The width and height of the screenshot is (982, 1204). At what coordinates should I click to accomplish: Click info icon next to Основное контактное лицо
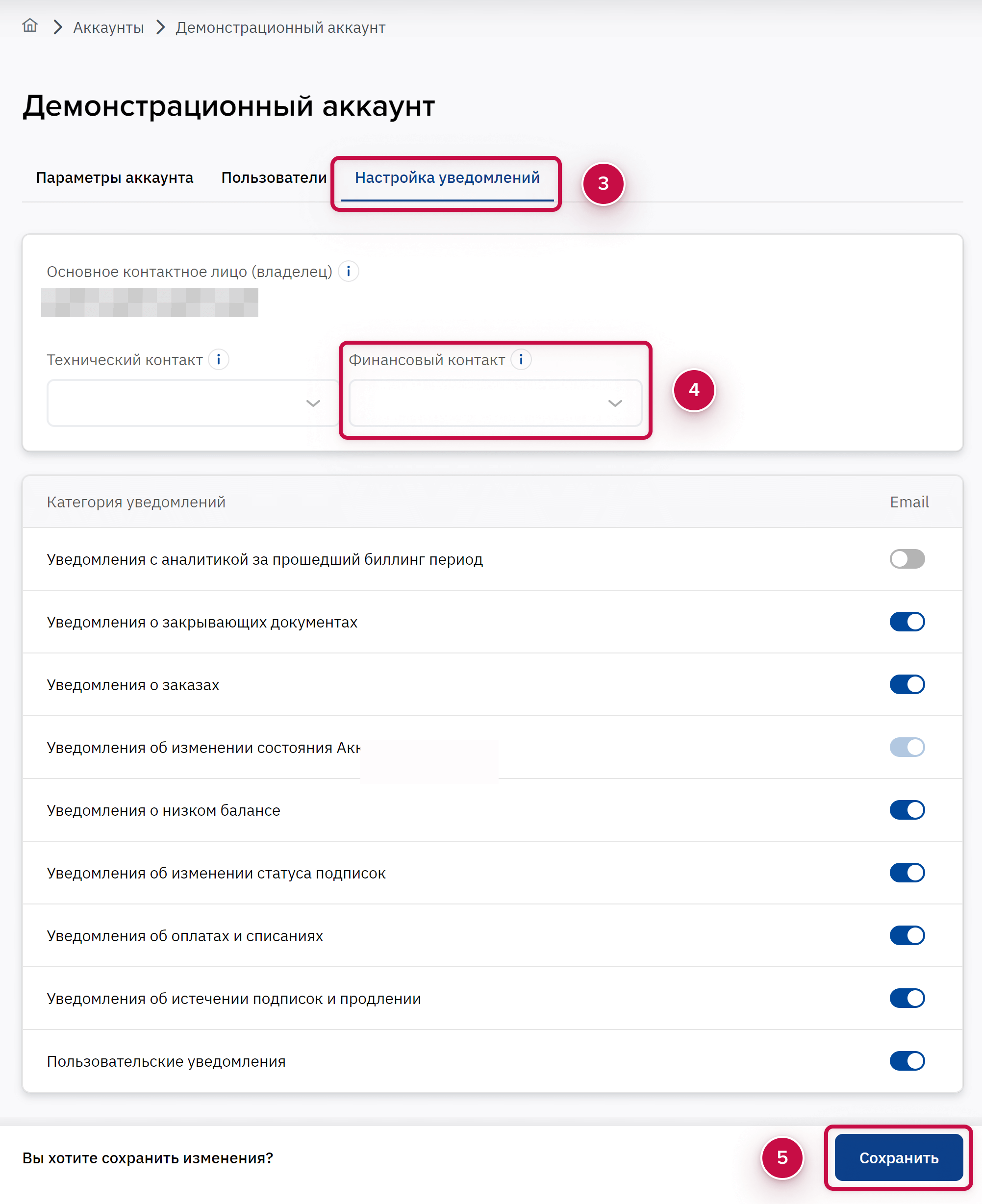(349, 272)
